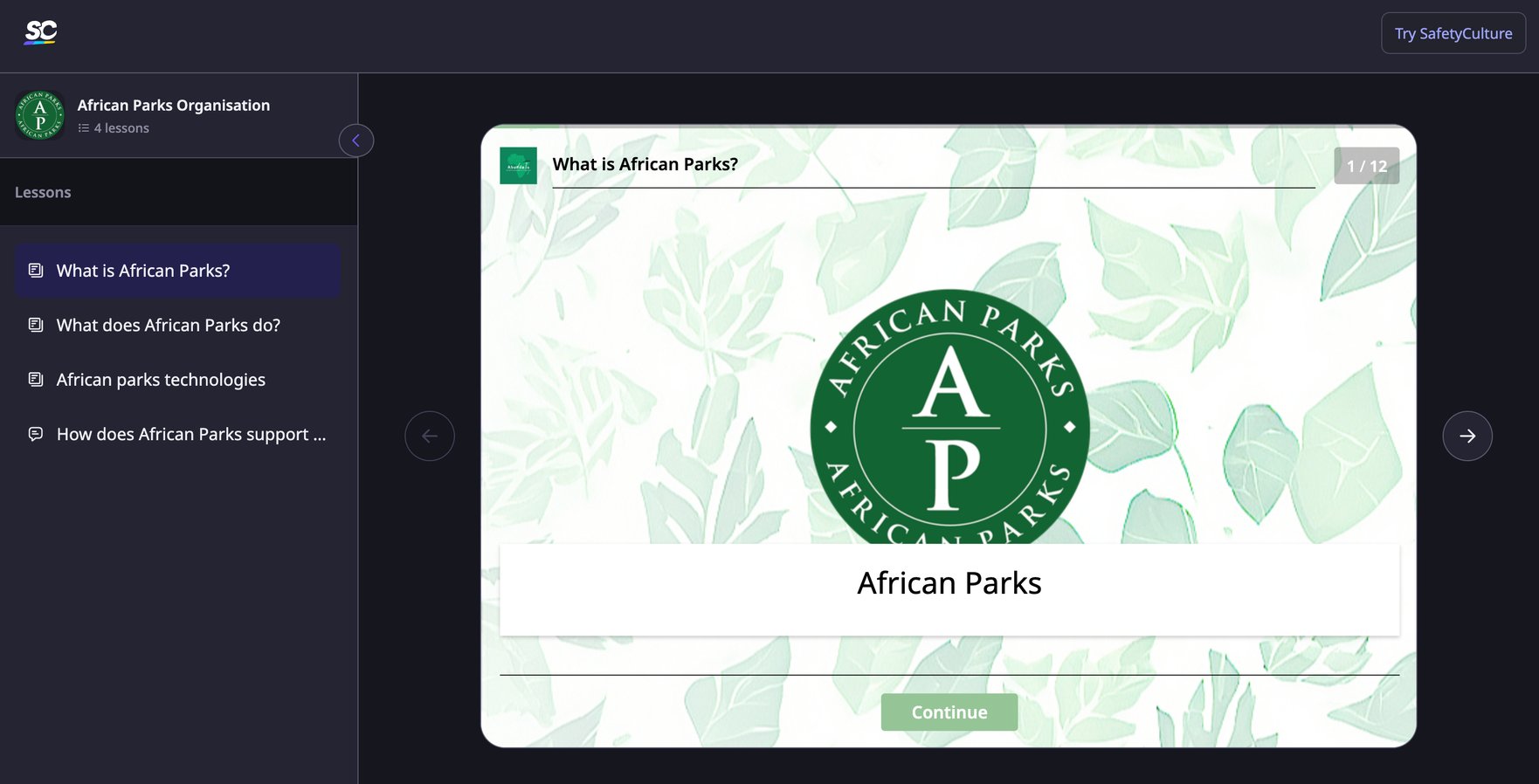Collapse the lessons sidebar with the chevron
The width and height of the screenshot is (1539, 784).
tap(356, 141)
